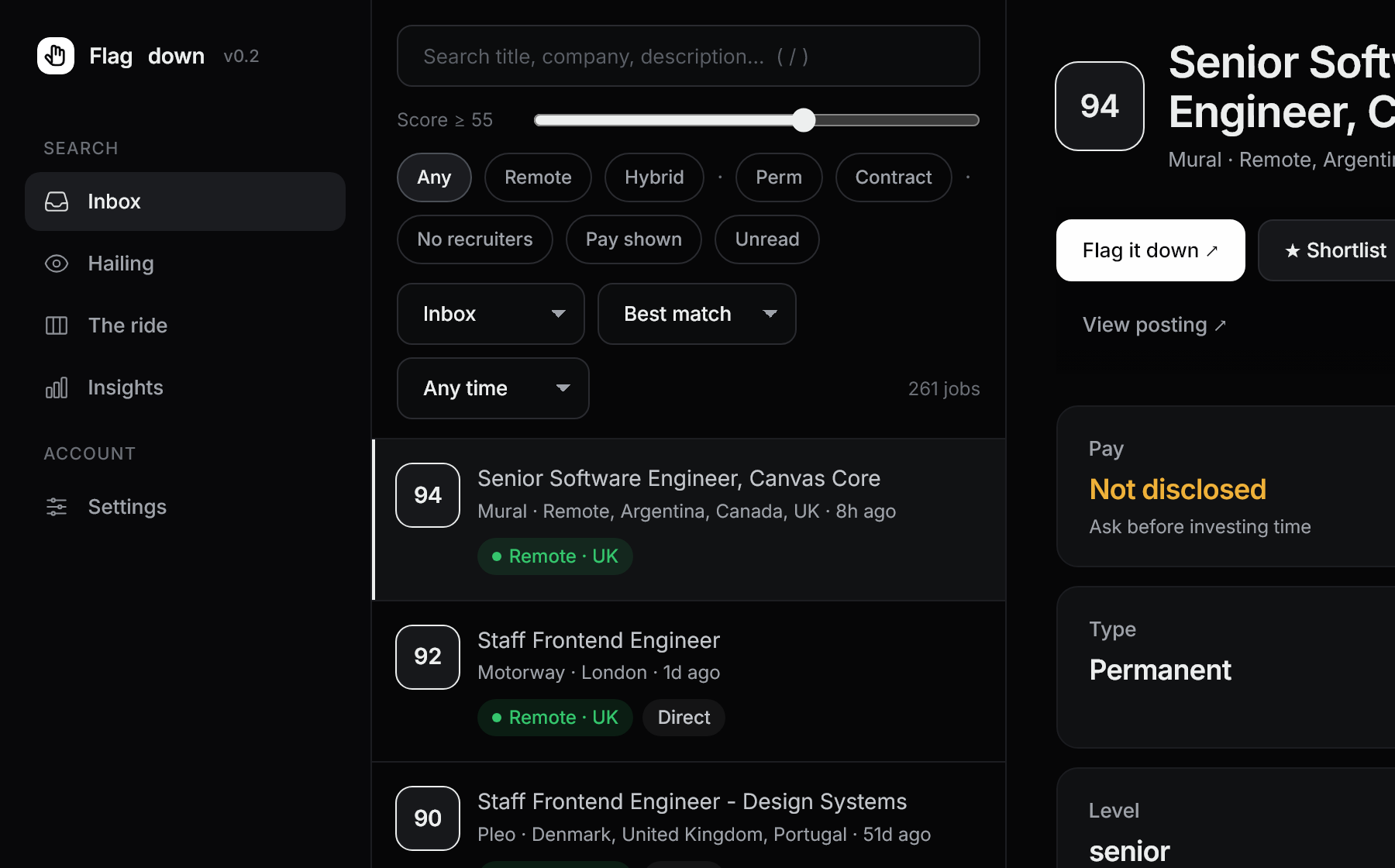The width and height of the screenshot is (1395, 868).
Task: Navigate to Insights
Action: click(185, 387)
